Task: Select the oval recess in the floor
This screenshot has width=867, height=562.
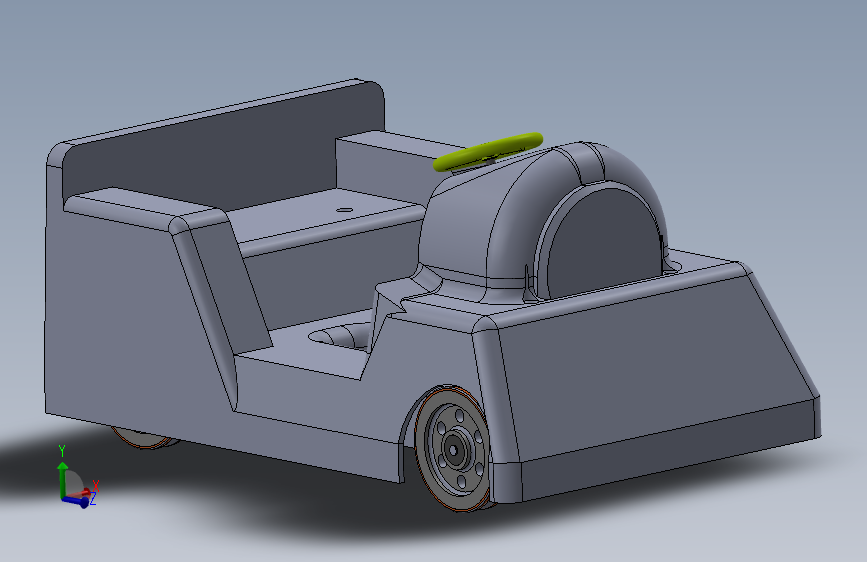Action: coord(342,336)
